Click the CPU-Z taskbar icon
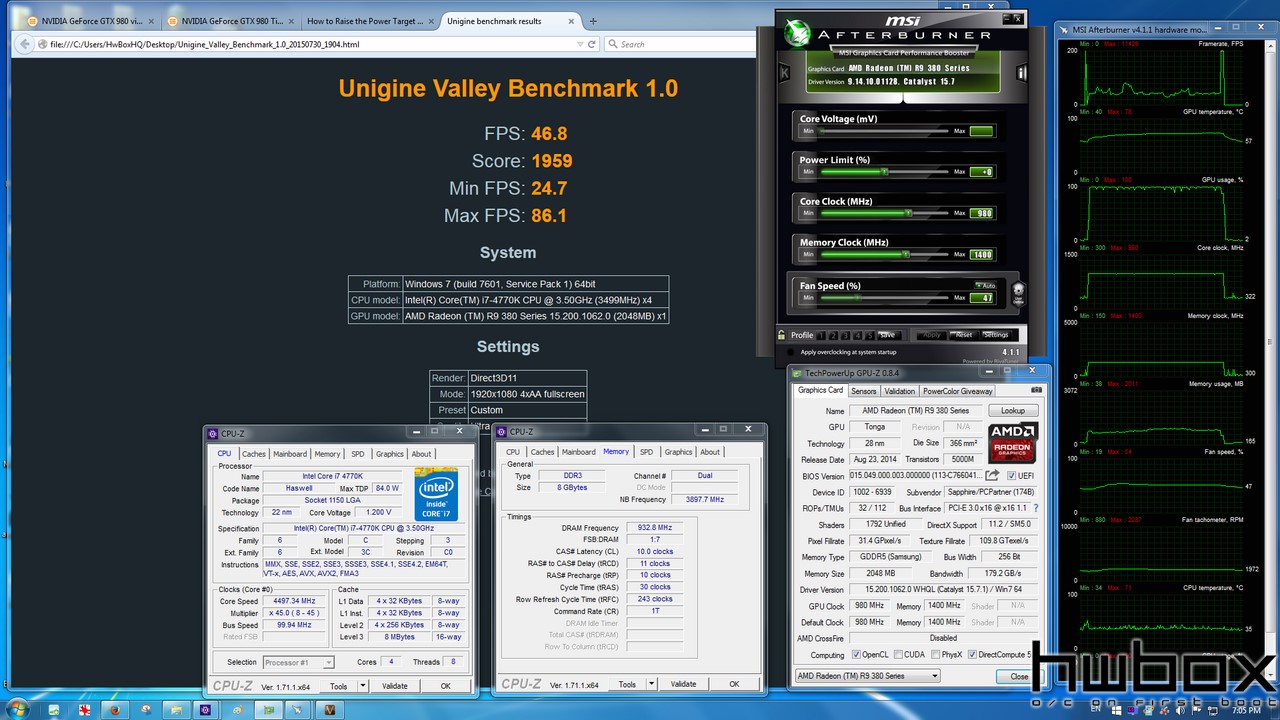1280x720 pixels. (206, 709)
